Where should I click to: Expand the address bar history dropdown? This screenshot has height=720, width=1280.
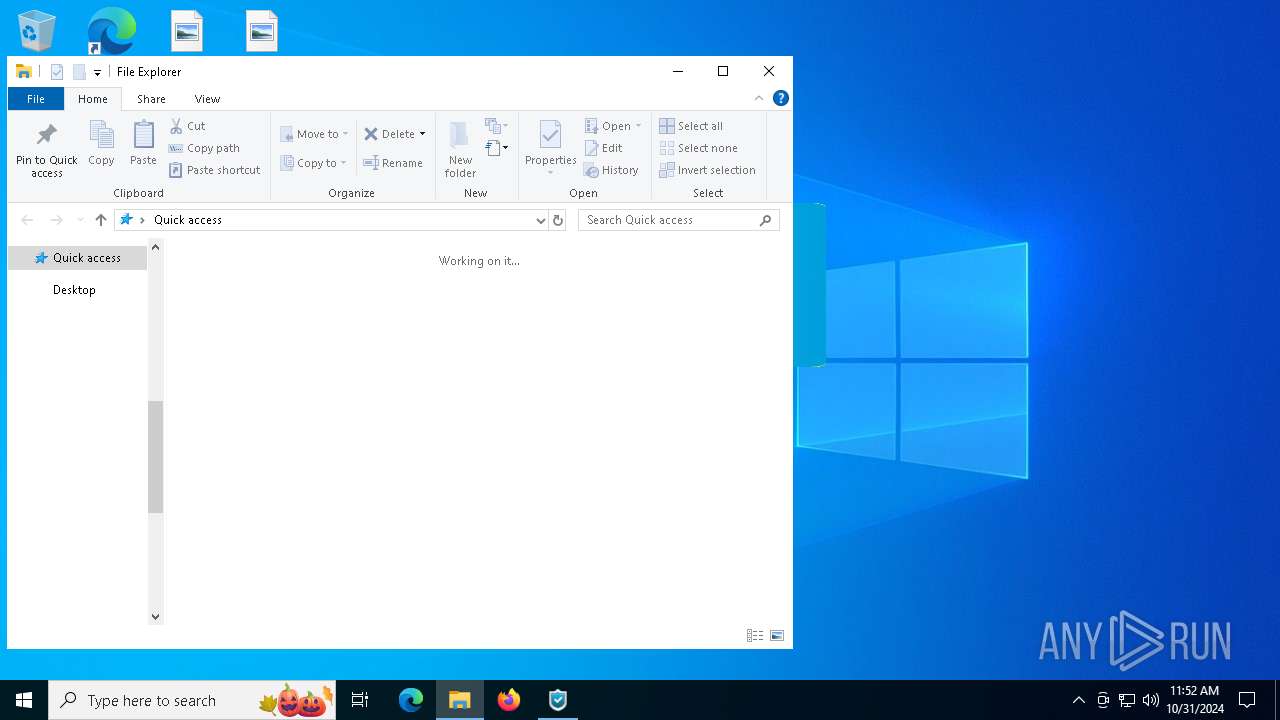pos(541,220)
